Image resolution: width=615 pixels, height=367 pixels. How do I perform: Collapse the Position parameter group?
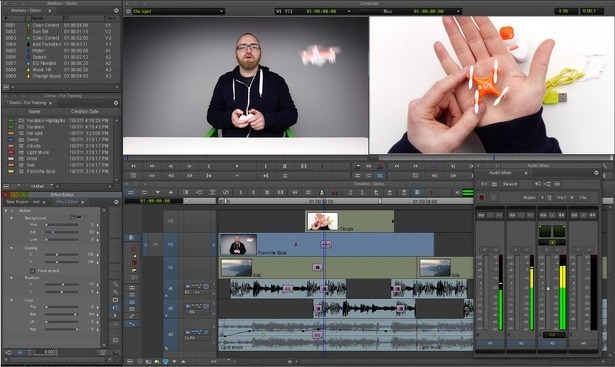pyautogui.click(x=11, y=278)
